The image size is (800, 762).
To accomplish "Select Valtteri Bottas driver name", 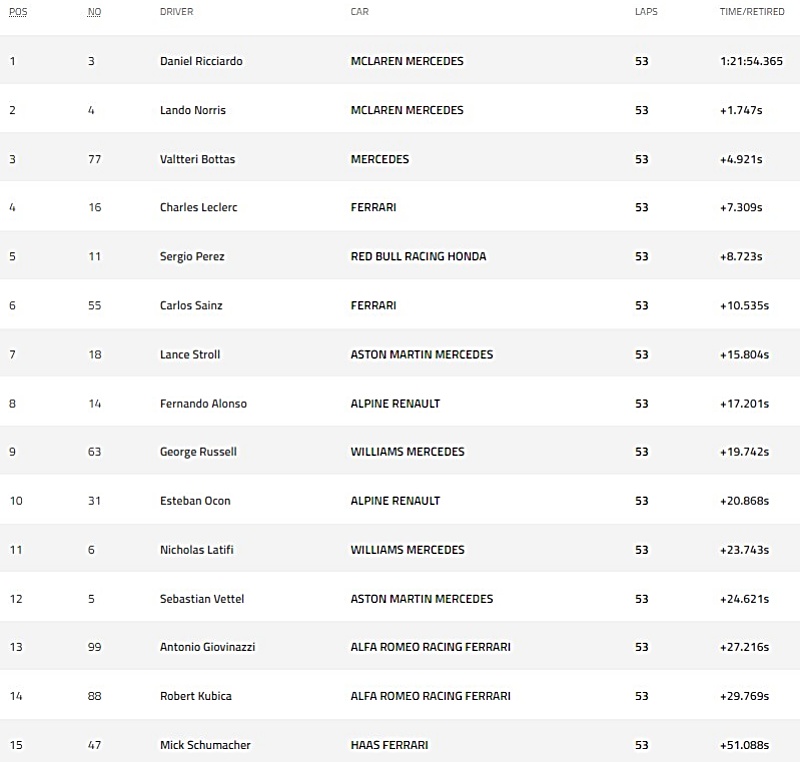I will point(197,159).
